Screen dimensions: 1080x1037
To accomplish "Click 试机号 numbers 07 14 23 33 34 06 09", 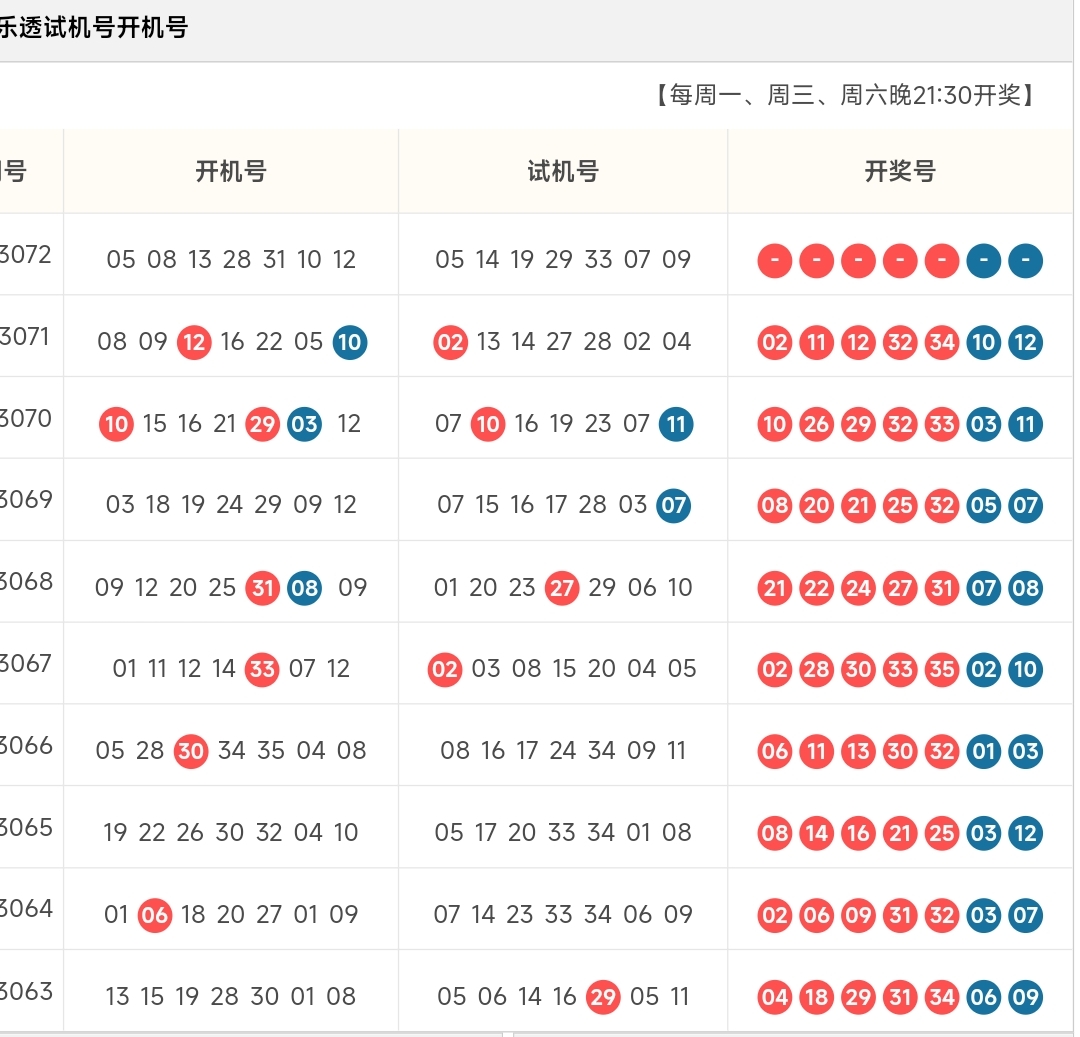I will [563, 914].
